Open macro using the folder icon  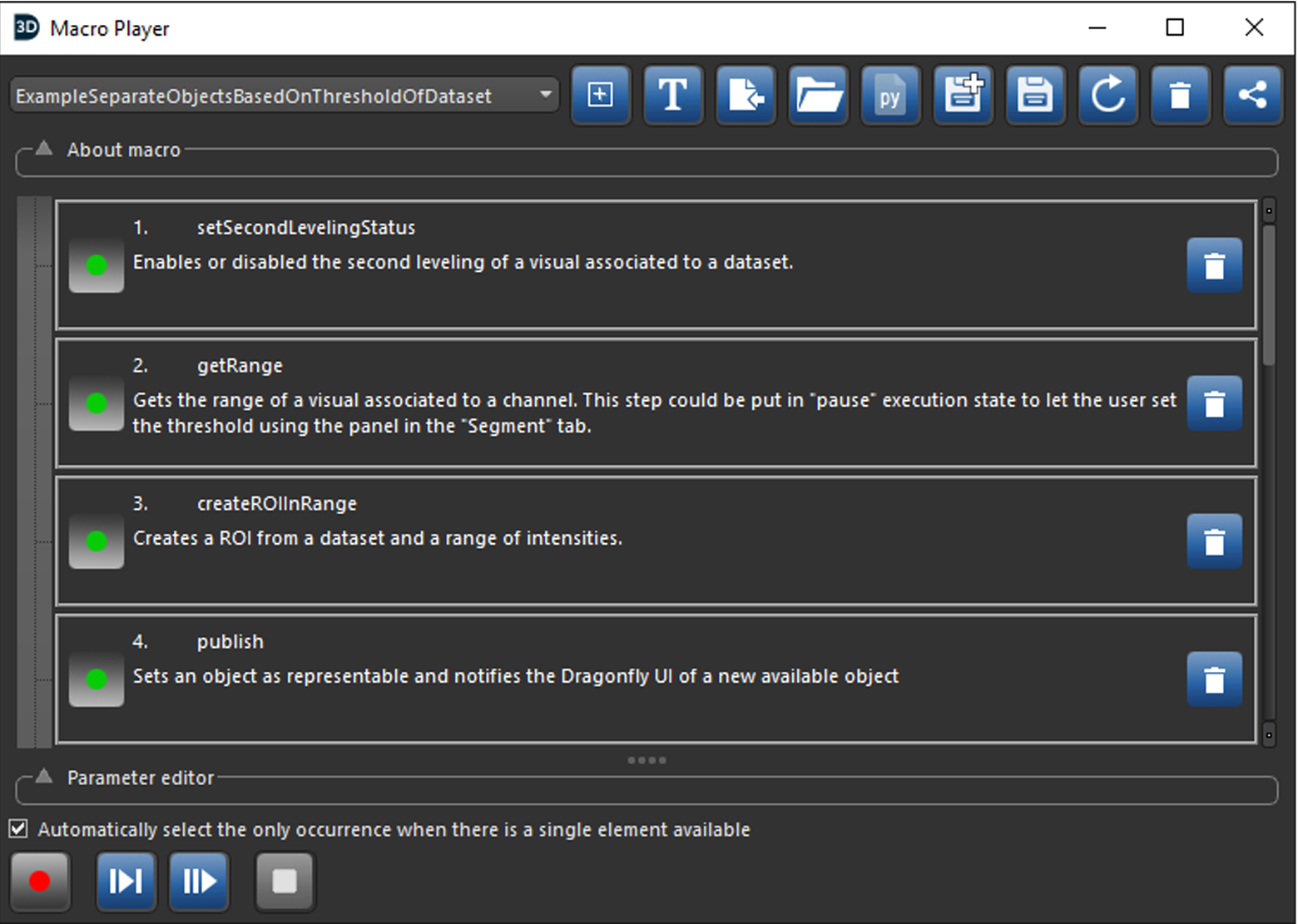tap(818, 95)
